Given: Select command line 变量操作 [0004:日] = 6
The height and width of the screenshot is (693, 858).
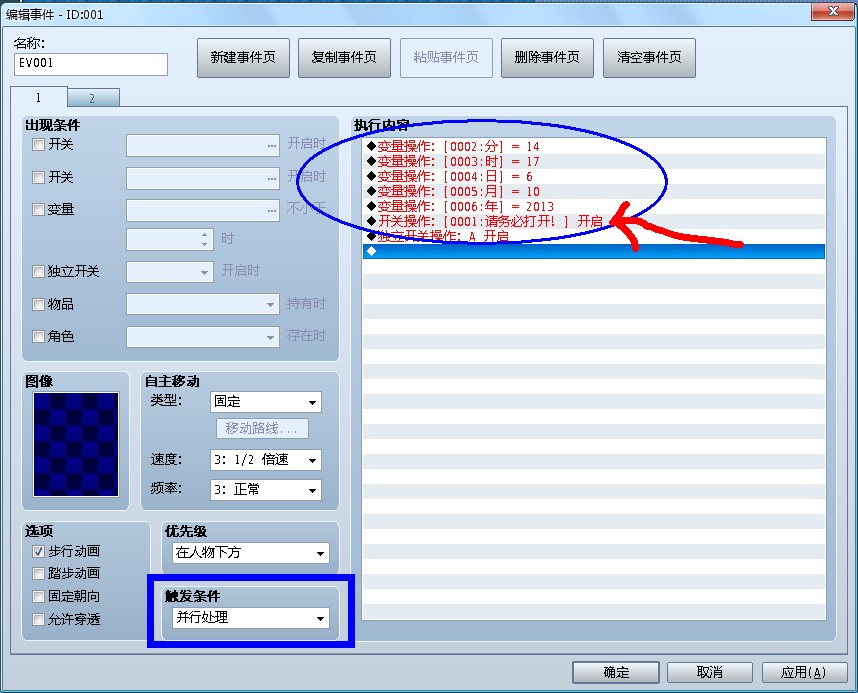Looking at the screenshot, I should (x=594, y=176).
